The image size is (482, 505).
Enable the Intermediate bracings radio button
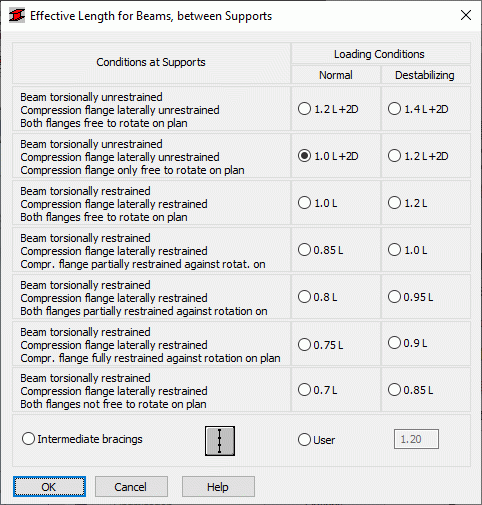tap(82, 439)
